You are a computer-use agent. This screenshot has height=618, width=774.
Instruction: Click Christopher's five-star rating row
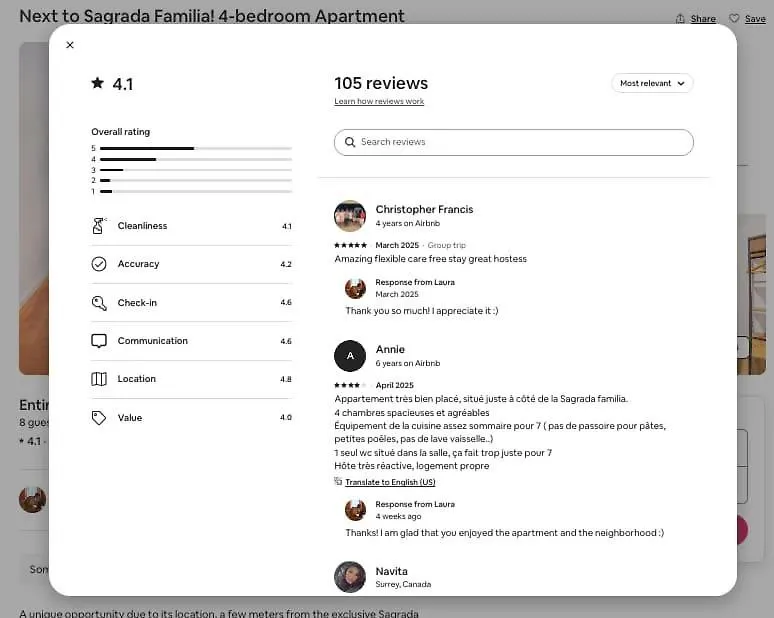[x=350, y=245]
